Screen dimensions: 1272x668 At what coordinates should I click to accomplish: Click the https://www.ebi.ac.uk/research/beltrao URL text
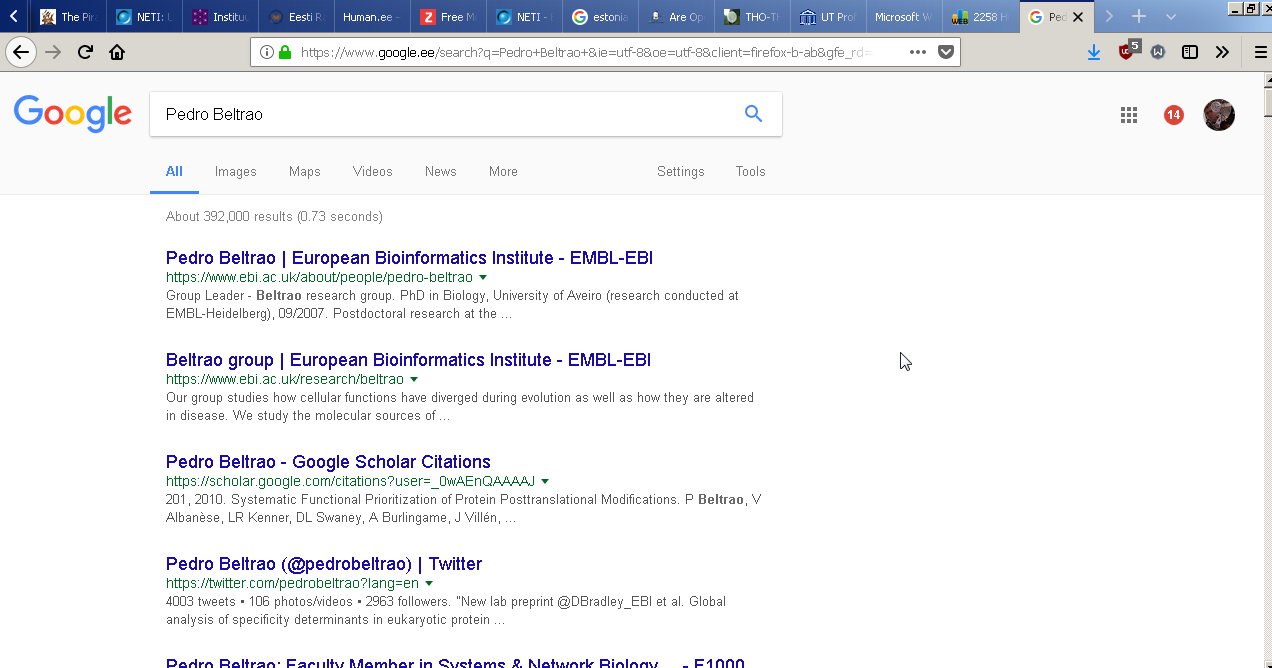pyautogui.click(x=285, y=379)
